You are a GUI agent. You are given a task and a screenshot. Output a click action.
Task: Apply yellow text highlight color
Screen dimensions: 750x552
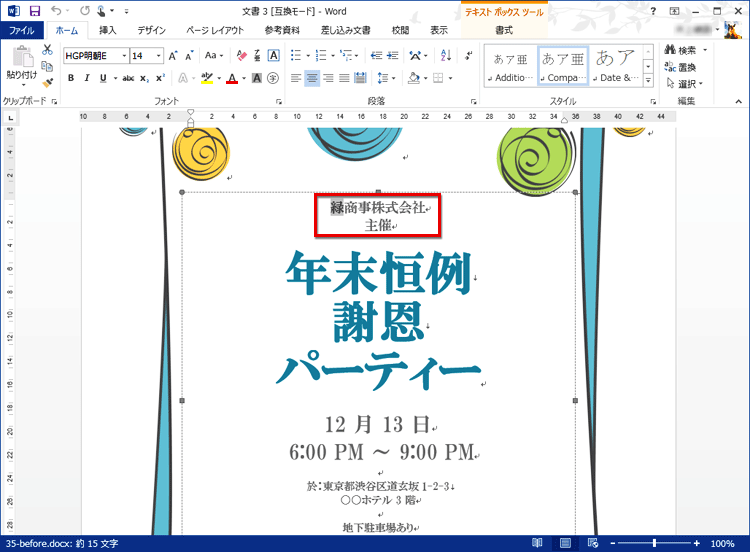207,78
